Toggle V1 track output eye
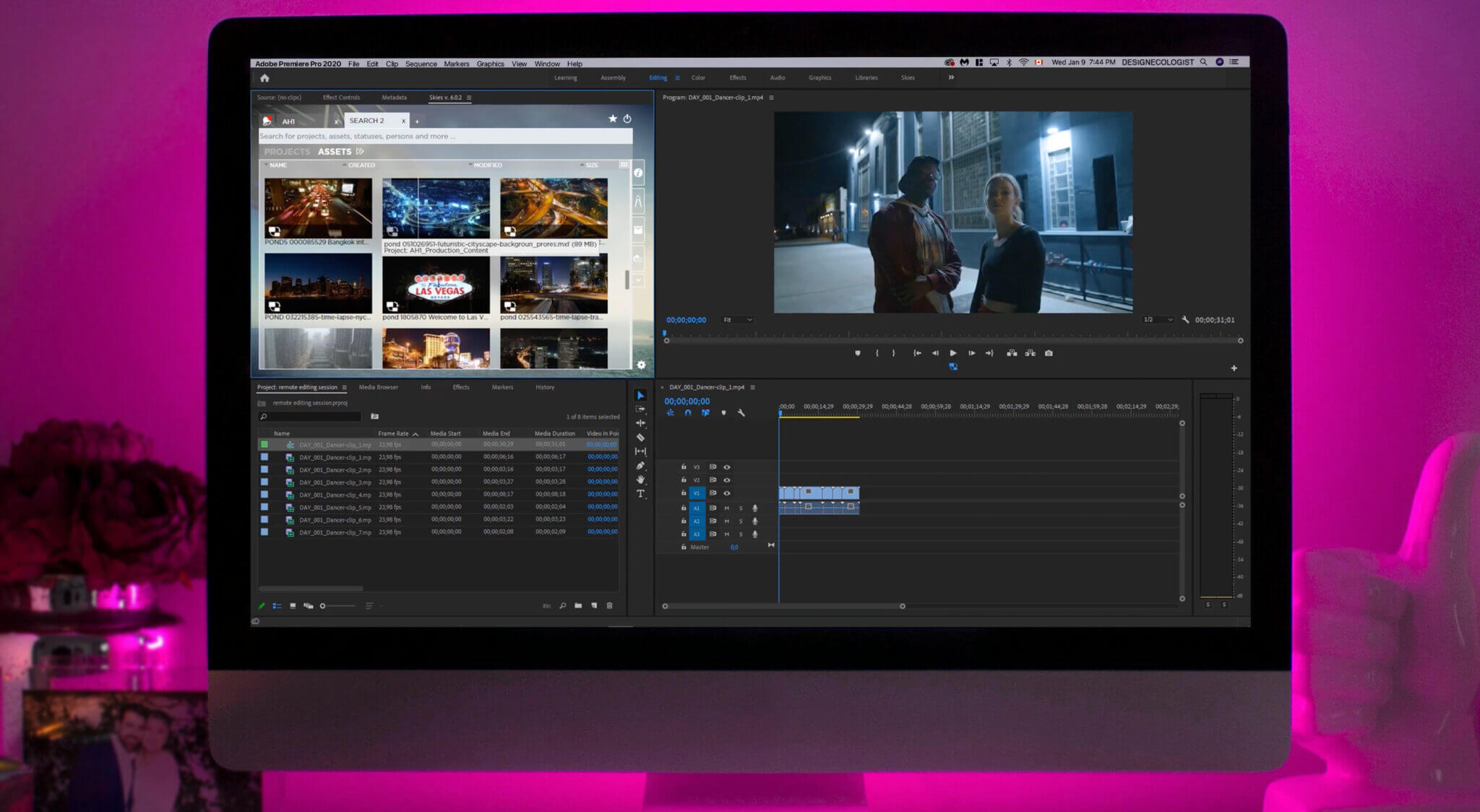This screenshot has width=1480, height=812. coord(727,493)
